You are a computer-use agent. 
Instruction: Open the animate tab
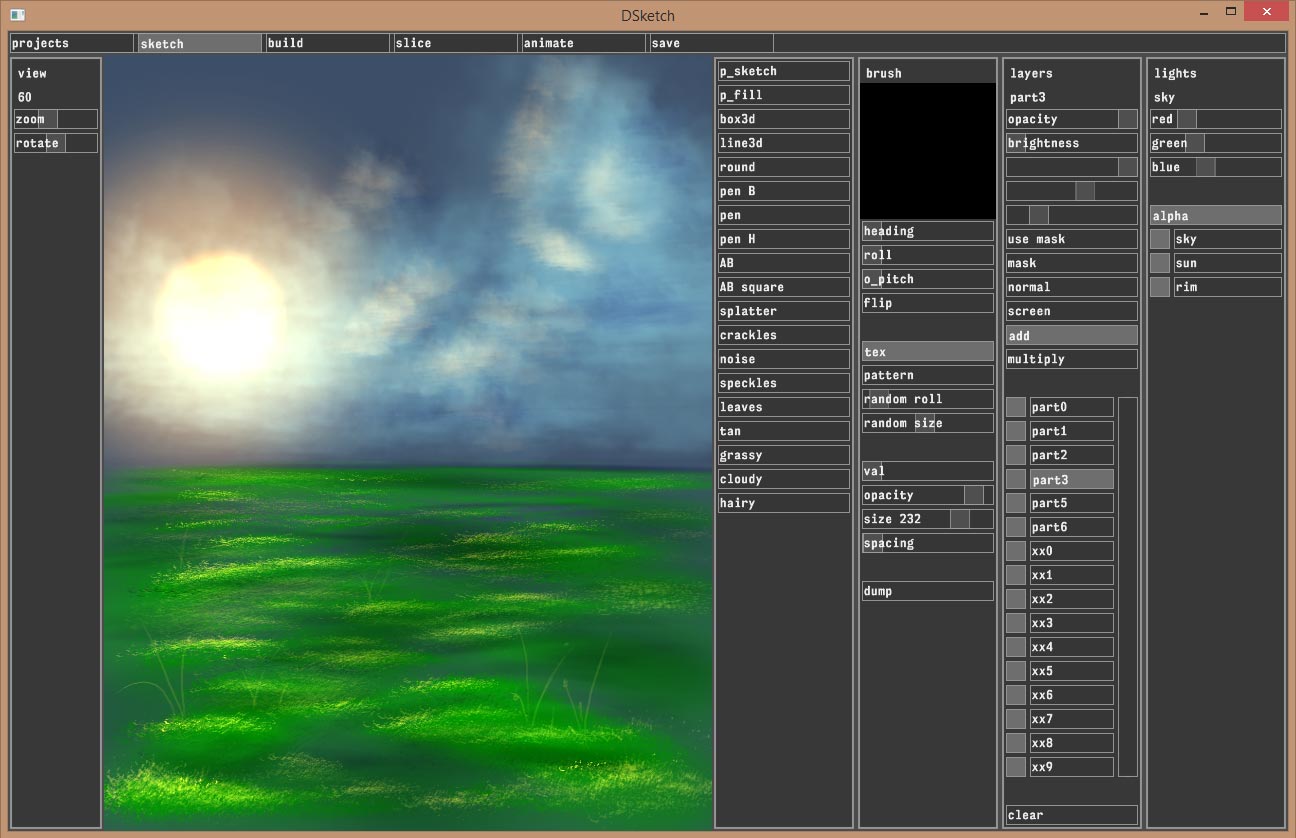(x=582, y=43)
